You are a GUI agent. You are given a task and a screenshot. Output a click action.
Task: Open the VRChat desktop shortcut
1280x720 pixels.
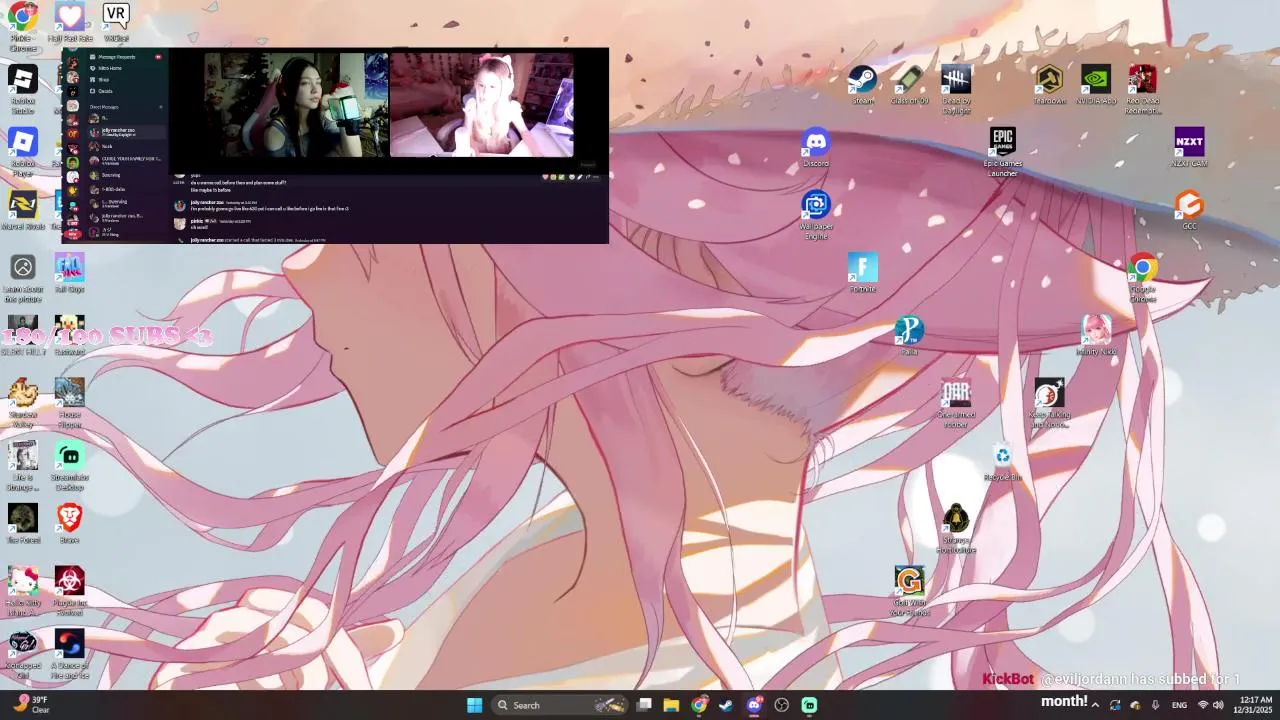pos(116,22)
